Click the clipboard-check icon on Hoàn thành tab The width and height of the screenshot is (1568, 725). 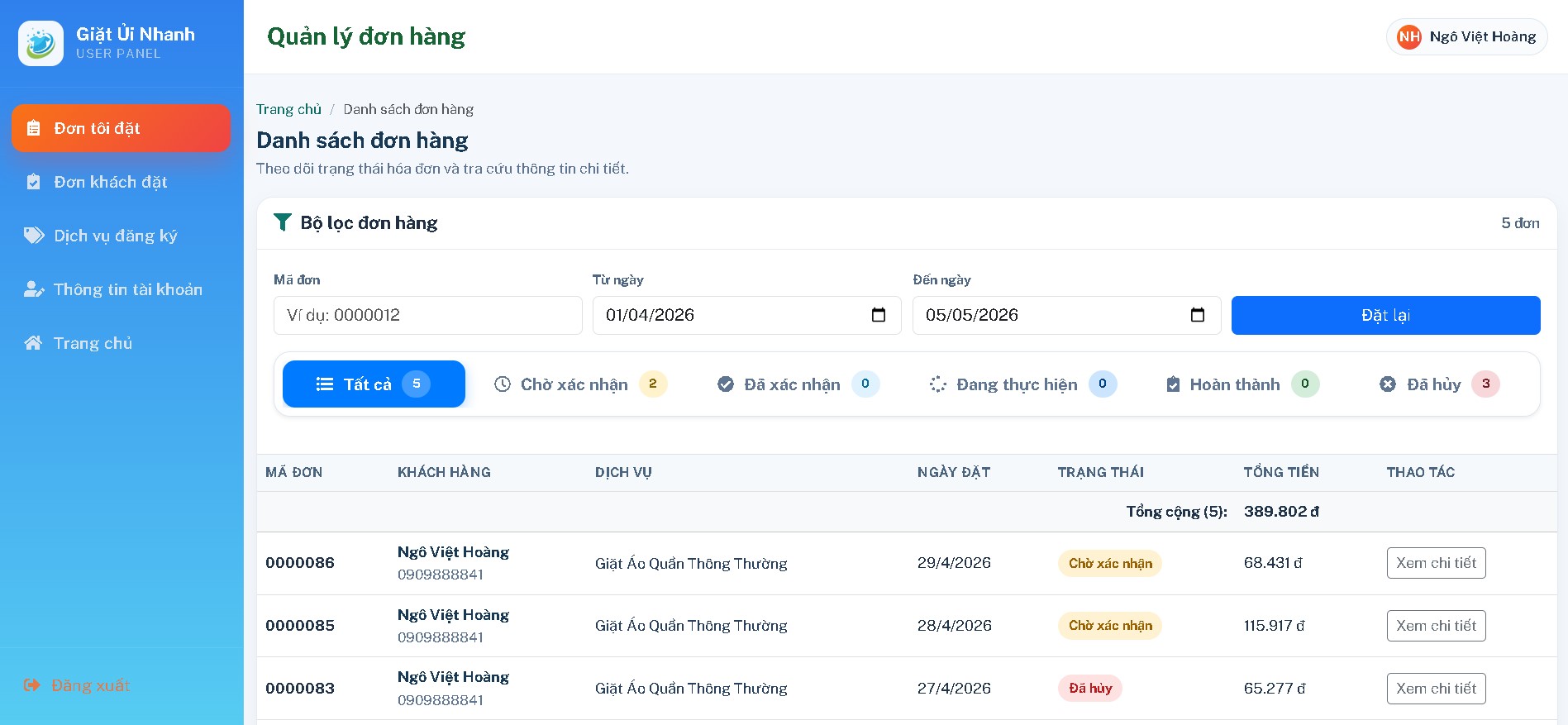pyautogui.click(x=1173, y=384)
